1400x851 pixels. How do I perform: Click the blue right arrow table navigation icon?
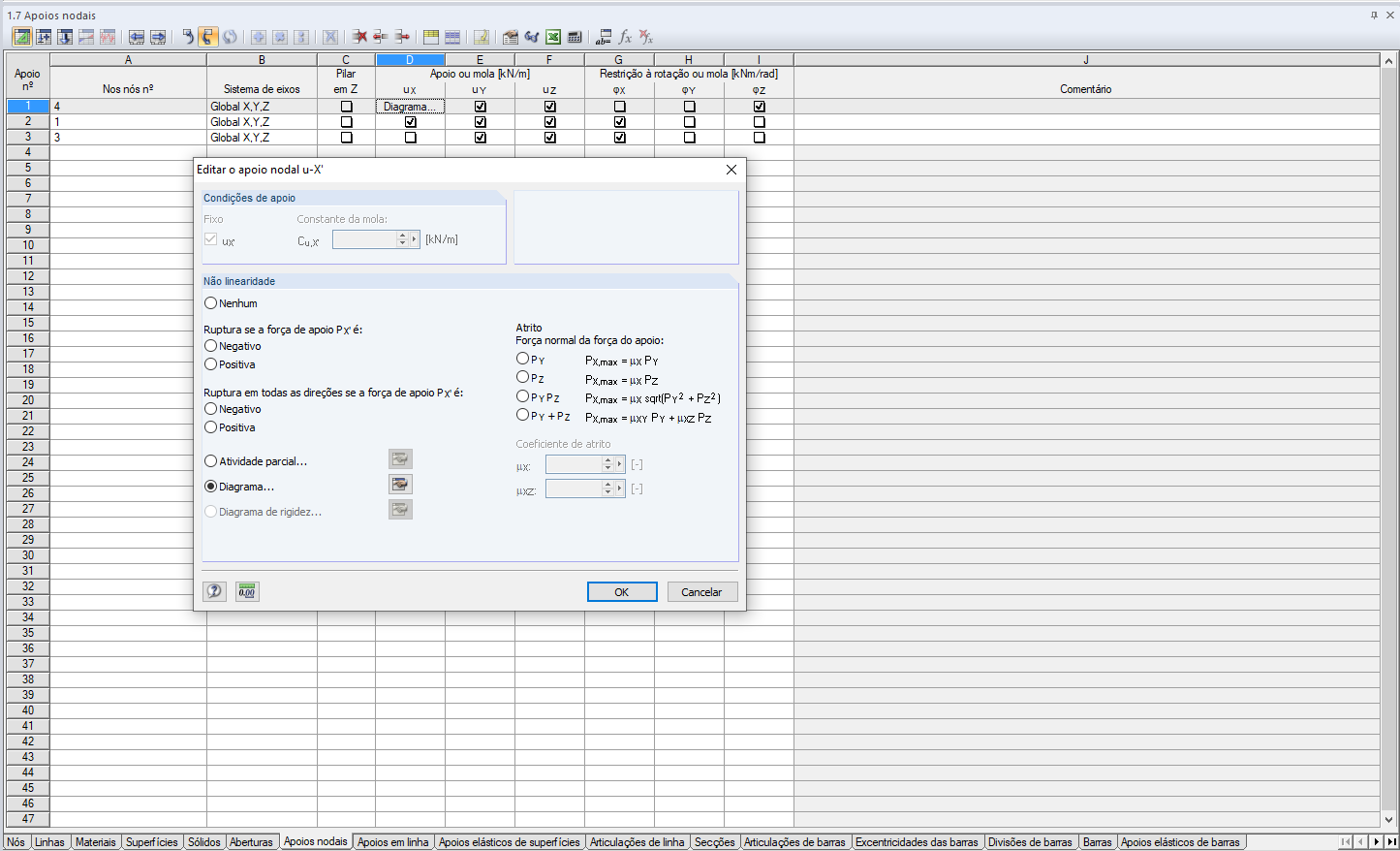coord(158,37)
